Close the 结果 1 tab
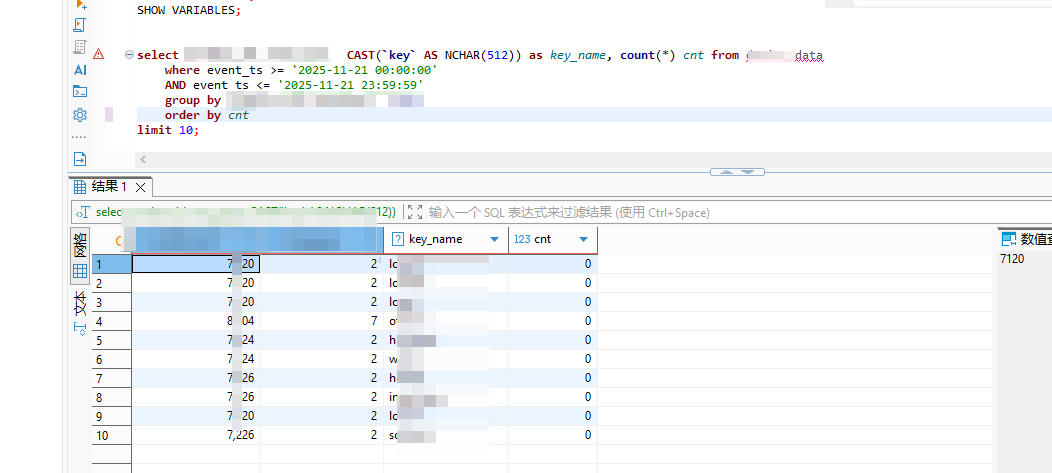The width and height of the screenshot is (1052, 473). (141, 187)
